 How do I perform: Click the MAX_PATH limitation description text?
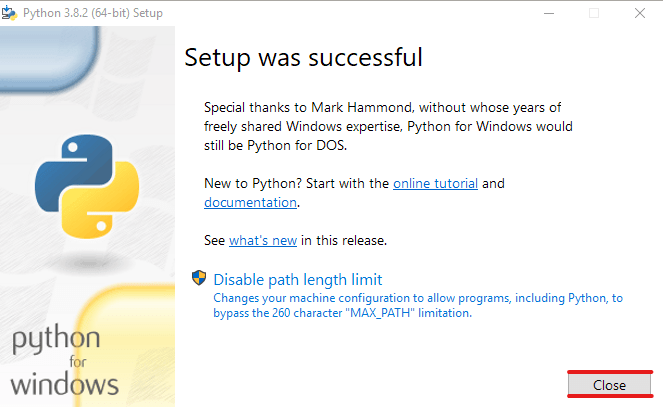418,305
